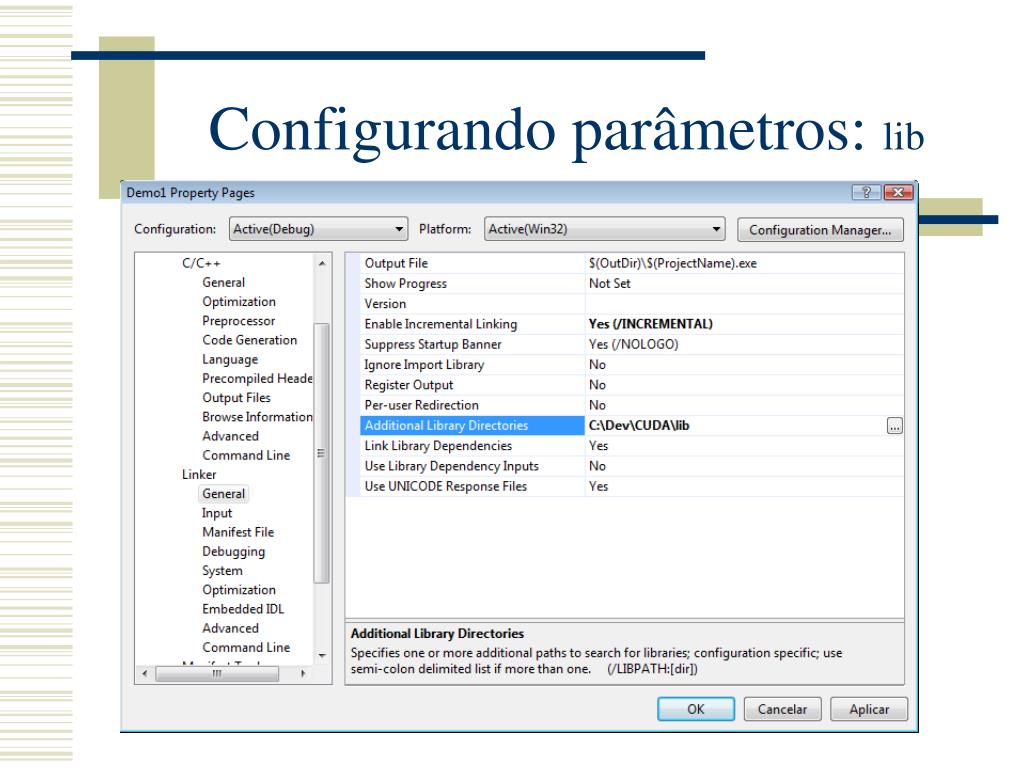Screen dimensions: 1024x768
Task: Select Per-user Redirection property
Action: [x=421, y=405]
